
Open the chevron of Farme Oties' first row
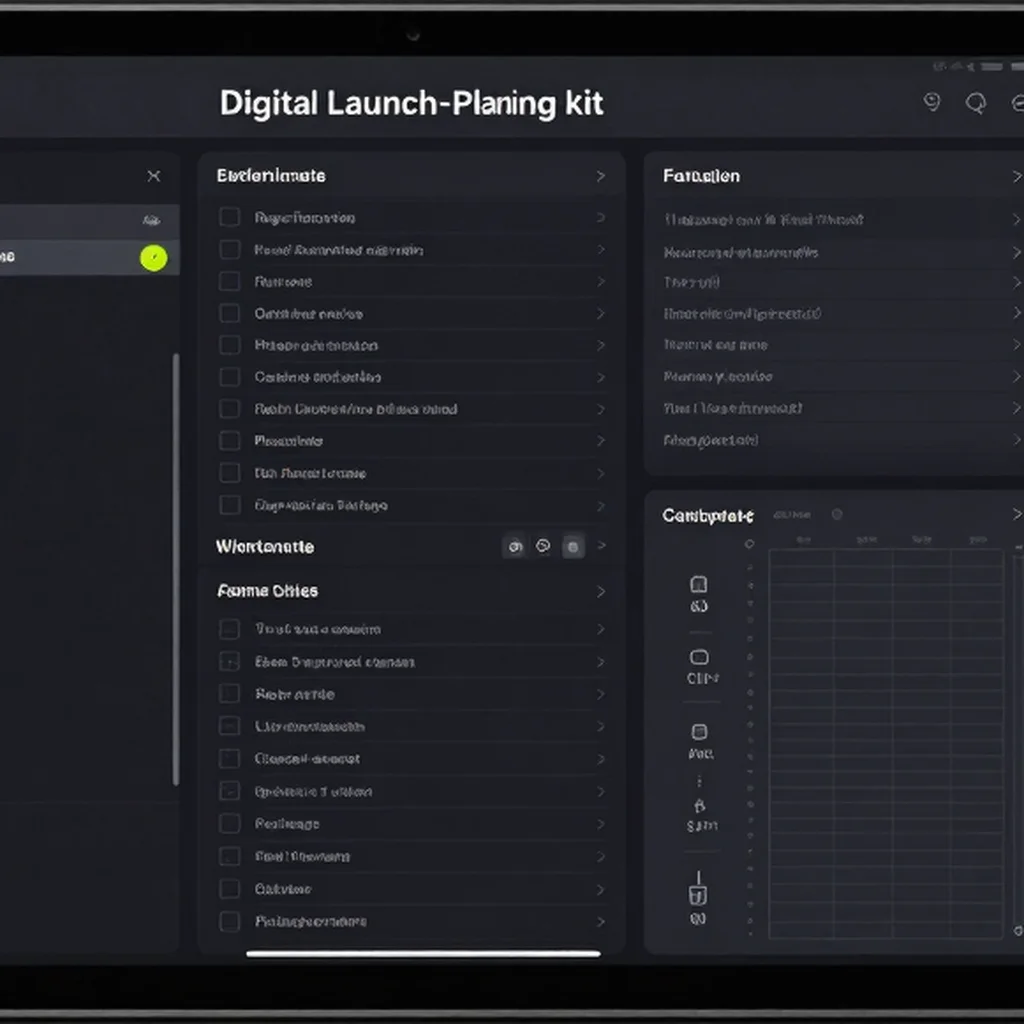[x=601, y=629]
